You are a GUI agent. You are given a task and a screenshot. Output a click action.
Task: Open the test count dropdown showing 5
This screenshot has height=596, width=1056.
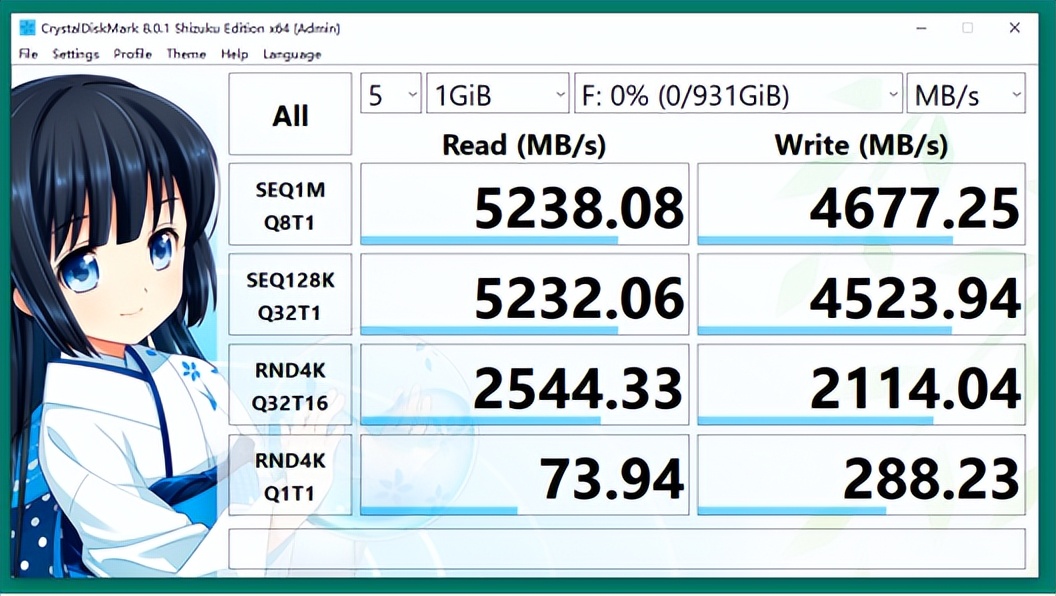pos(389,93)
